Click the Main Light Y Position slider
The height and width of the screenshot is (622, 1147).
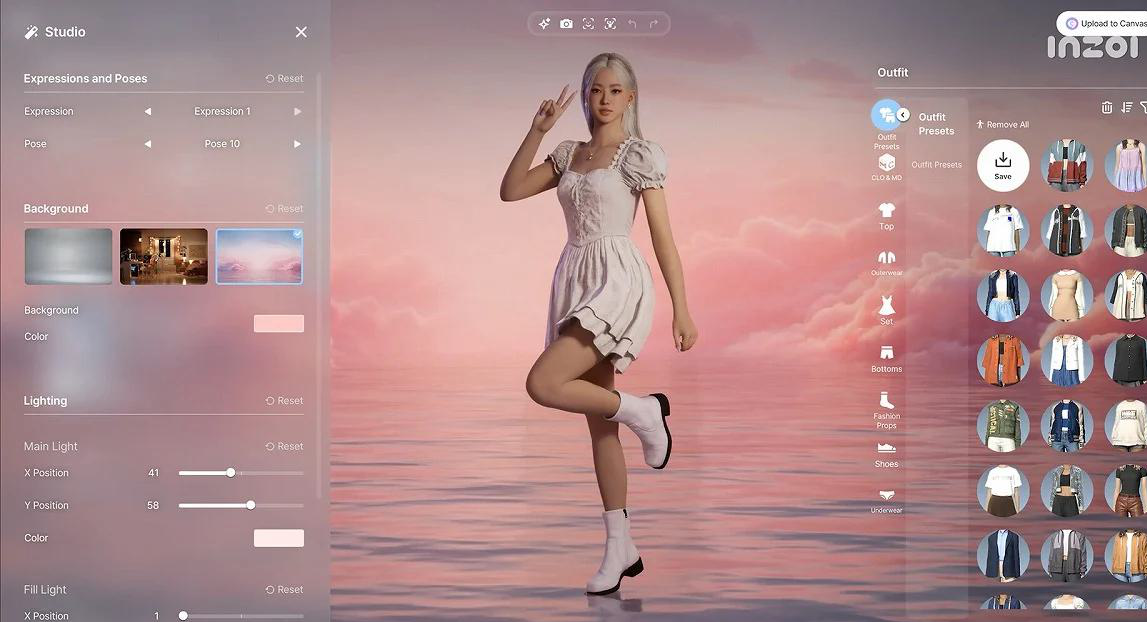coord(241,505)
